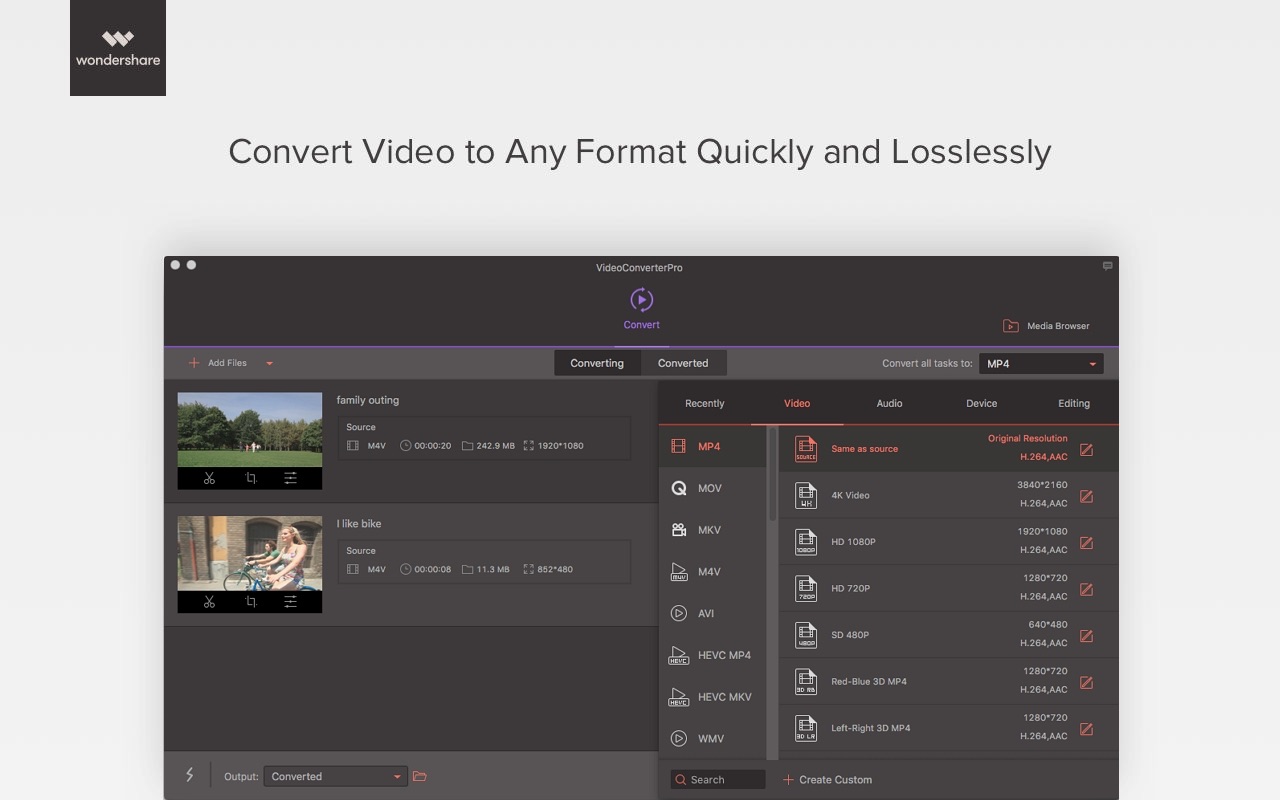This screenshot has height=800, width=1280.
Task: Select the M4V format
Action: coord(713,572)
